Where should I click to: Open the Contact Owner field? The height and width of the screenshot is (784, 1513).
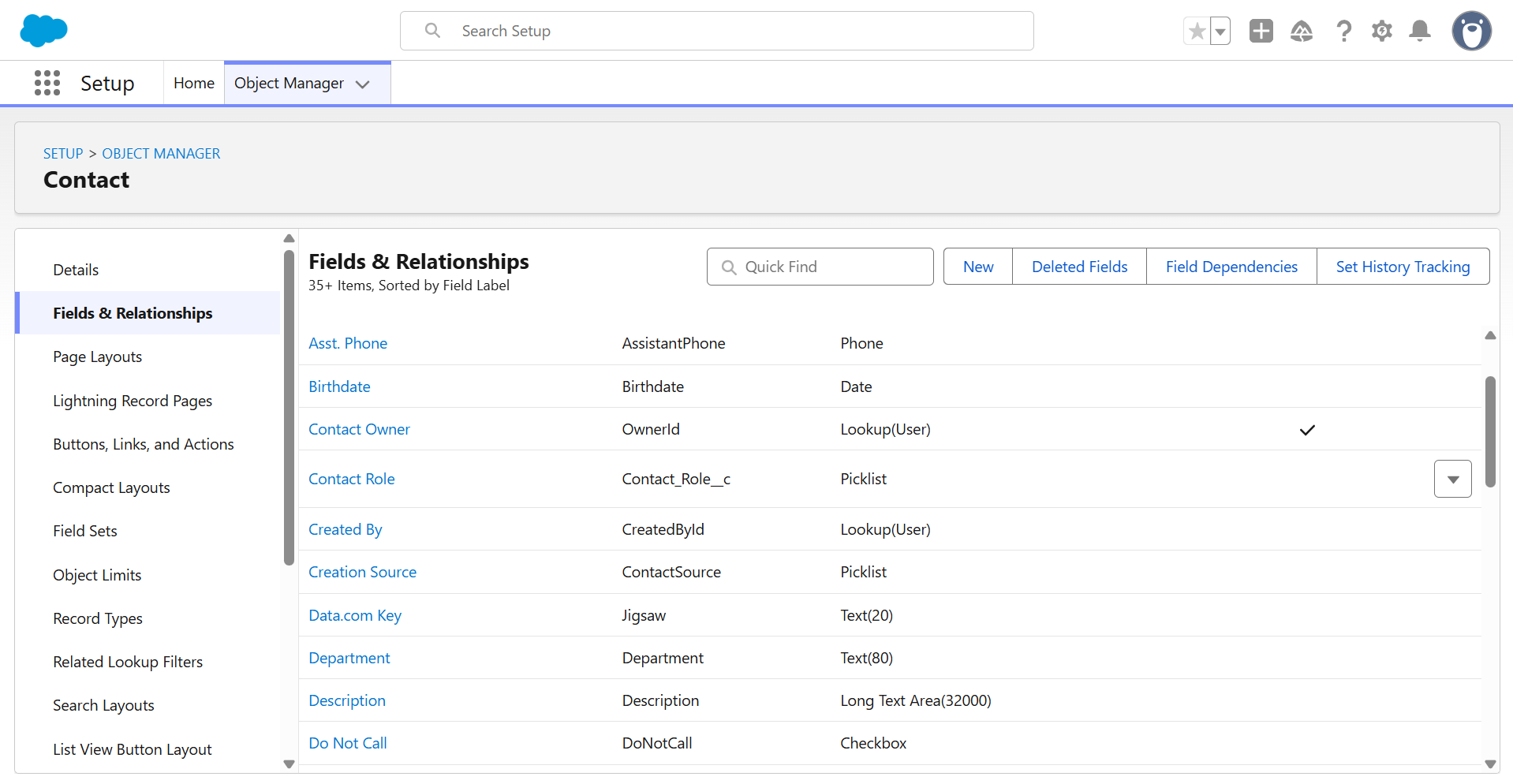click(x=359, y=429)
